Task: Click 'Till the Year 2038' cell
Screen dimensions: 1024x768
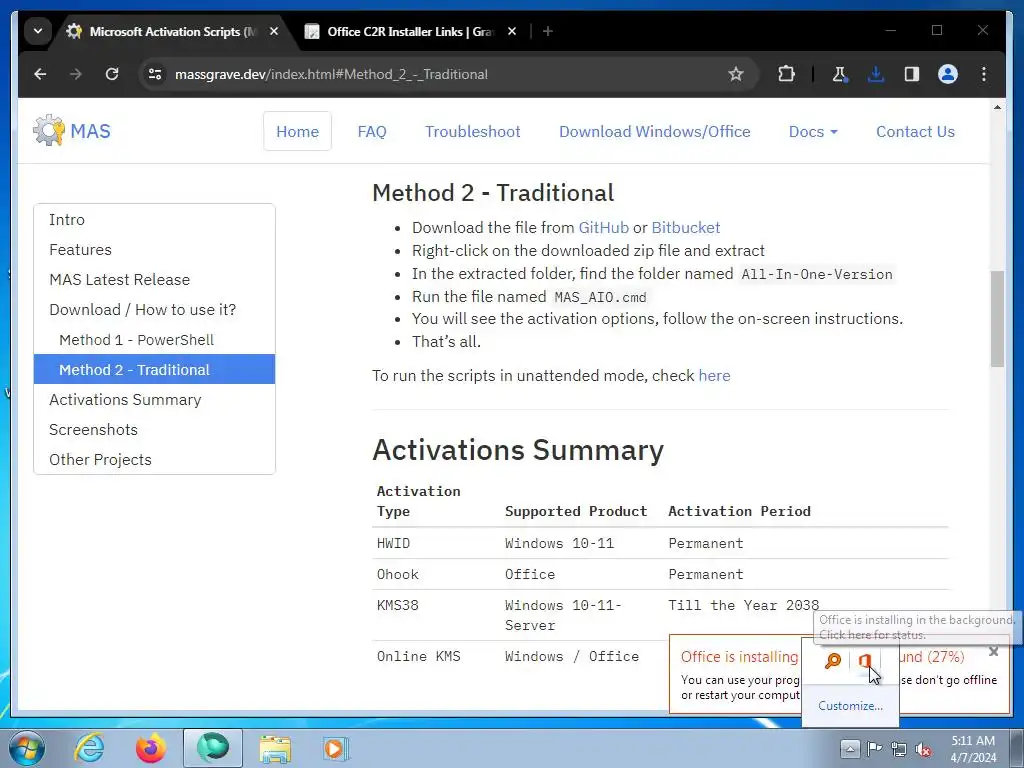Action: click(x=743, y=605)
